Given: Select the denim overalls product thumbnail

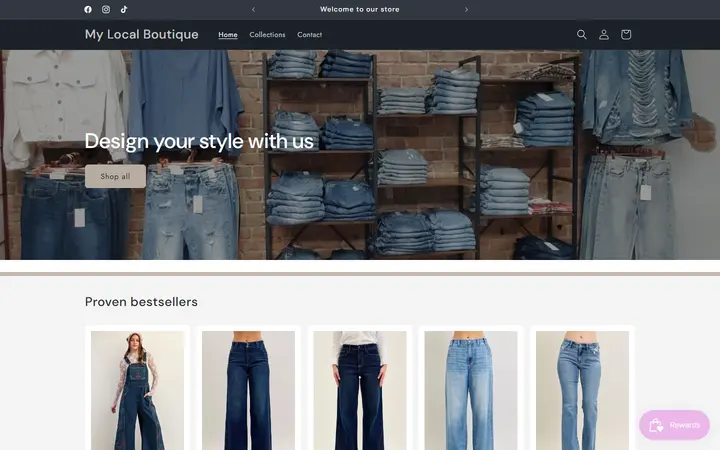Looking at the screenshot, I should [x=137, y=390].
